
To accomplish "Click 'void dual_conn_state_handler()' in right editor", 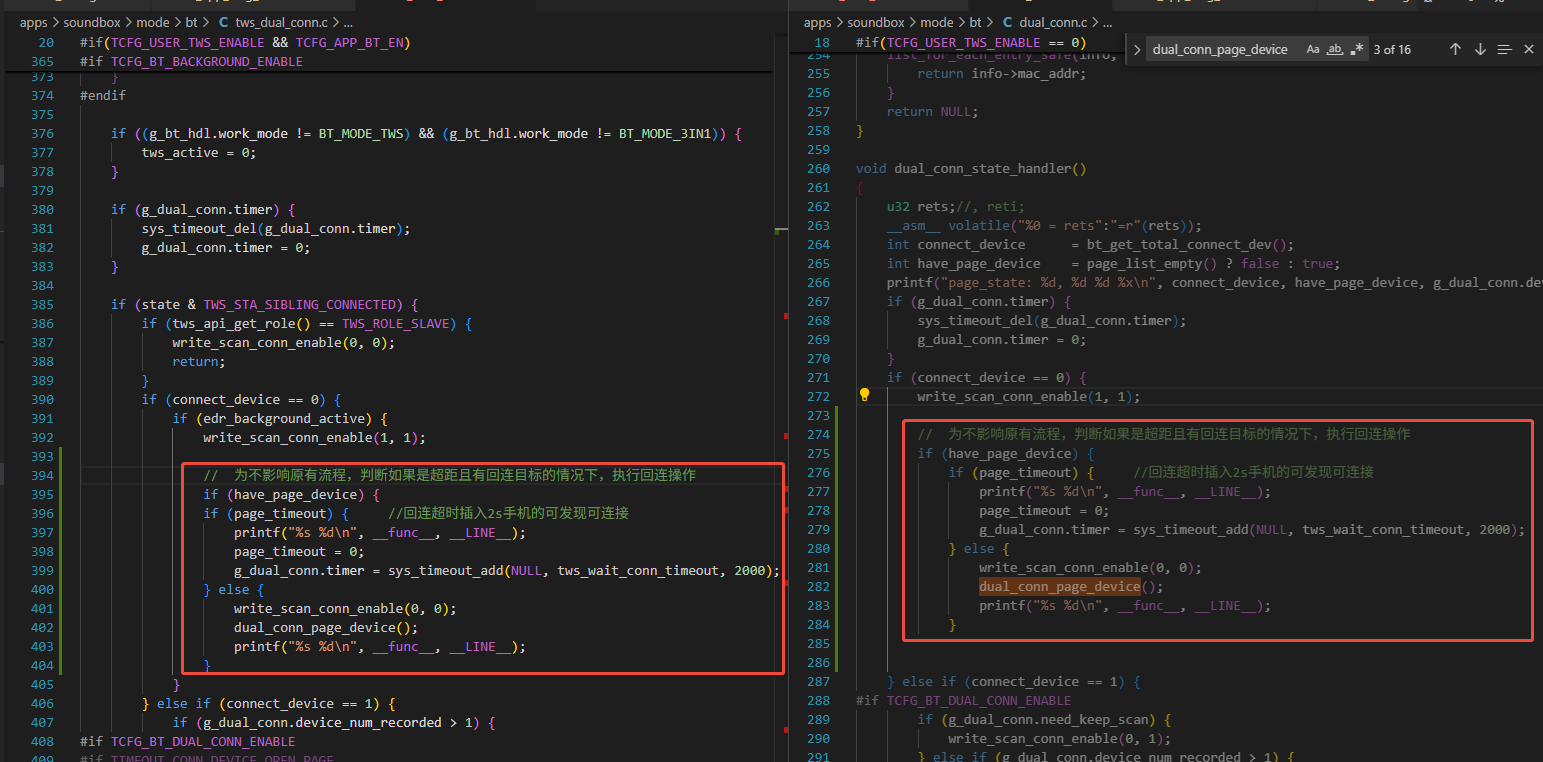I will click(971, 168).
